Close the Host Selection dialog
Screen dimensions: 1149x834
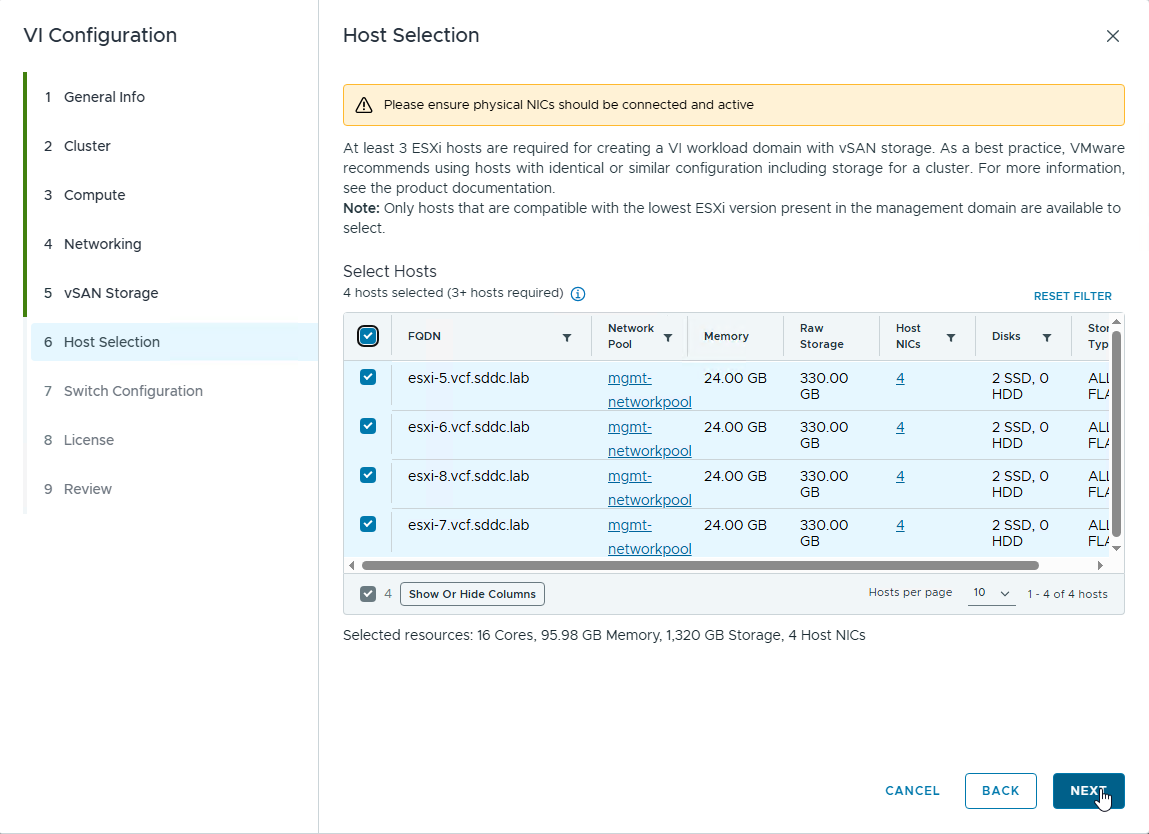tap(1112, 36)
